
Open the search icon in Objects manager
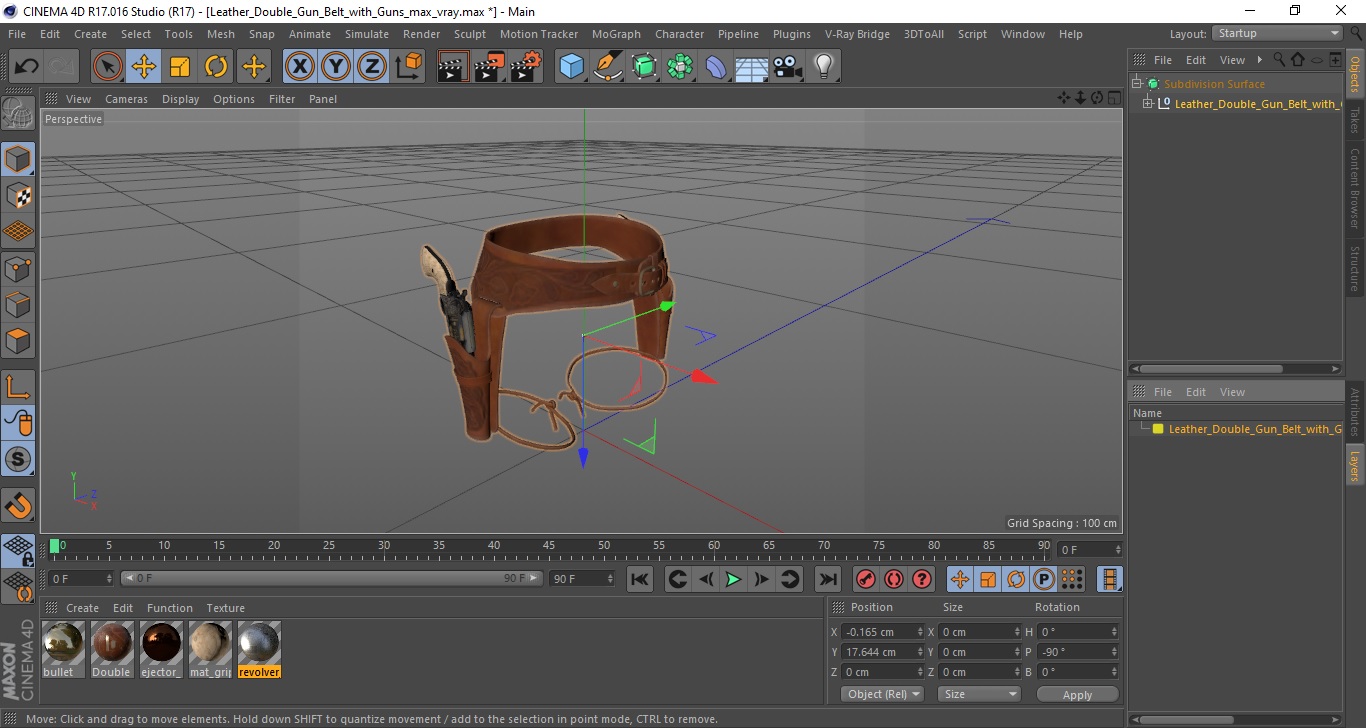1278,60
